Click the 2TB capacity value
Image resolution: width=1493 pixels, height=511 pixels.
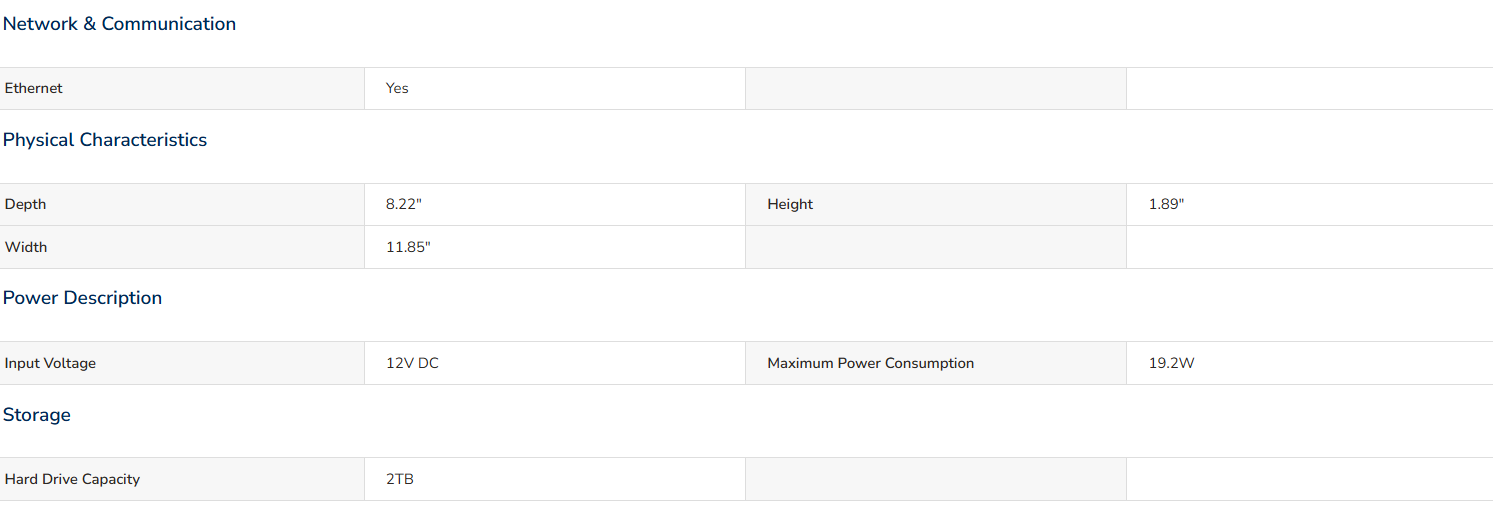[x=400, y=479]
